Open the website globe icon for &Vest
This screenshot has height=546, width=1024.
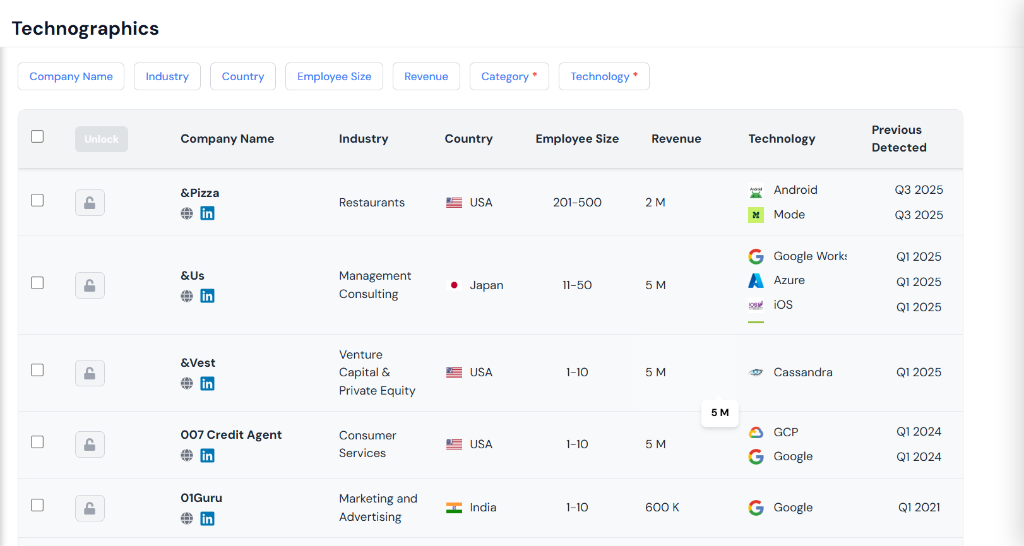coord(187,383)
